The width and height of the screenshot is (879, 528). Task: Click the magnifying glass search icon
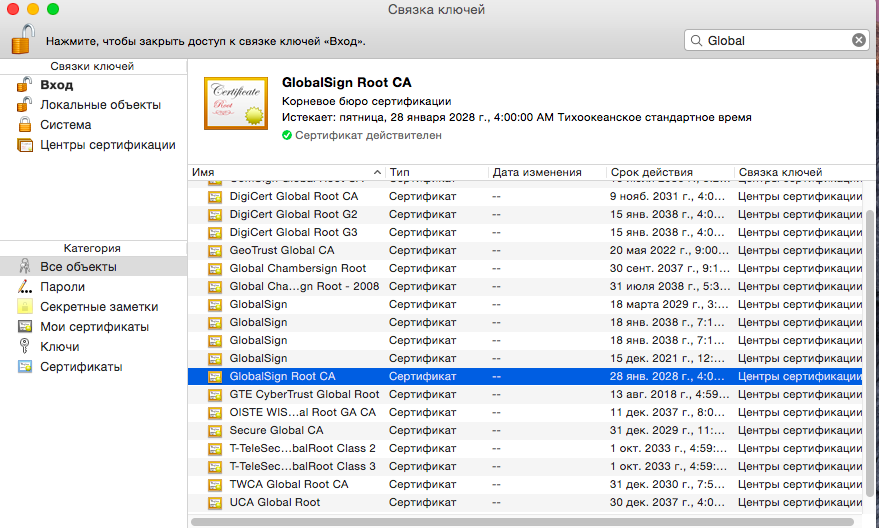[x=696, y=40]
